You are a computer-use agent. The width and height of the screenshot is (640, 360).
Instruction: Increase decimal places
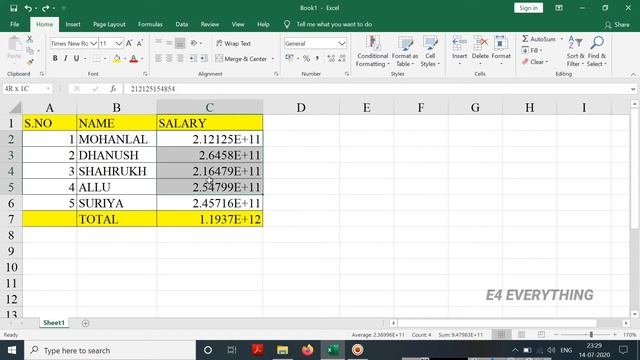point(331,59)
